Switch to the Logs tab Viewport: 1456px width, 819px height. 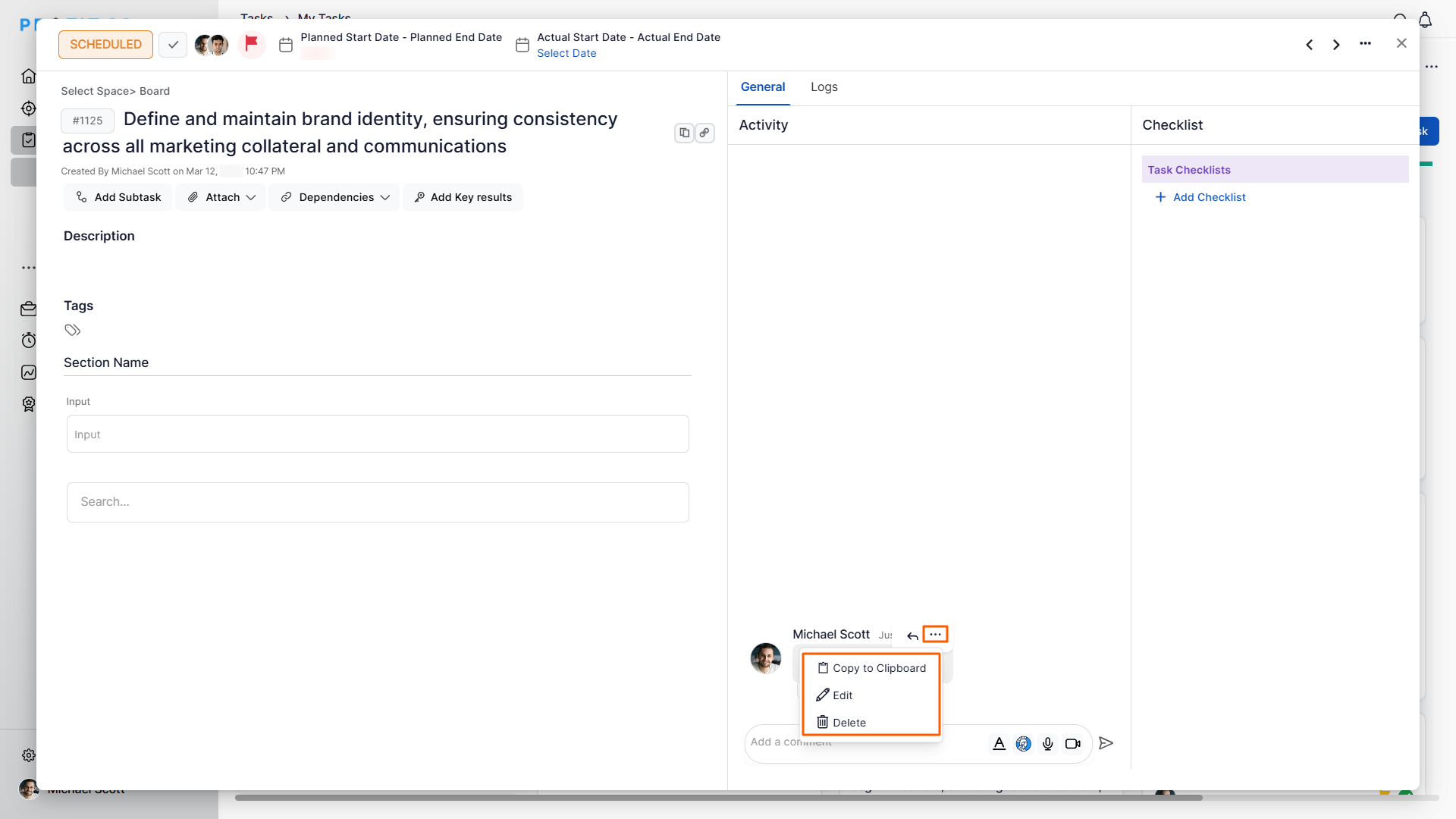(824, 87)
